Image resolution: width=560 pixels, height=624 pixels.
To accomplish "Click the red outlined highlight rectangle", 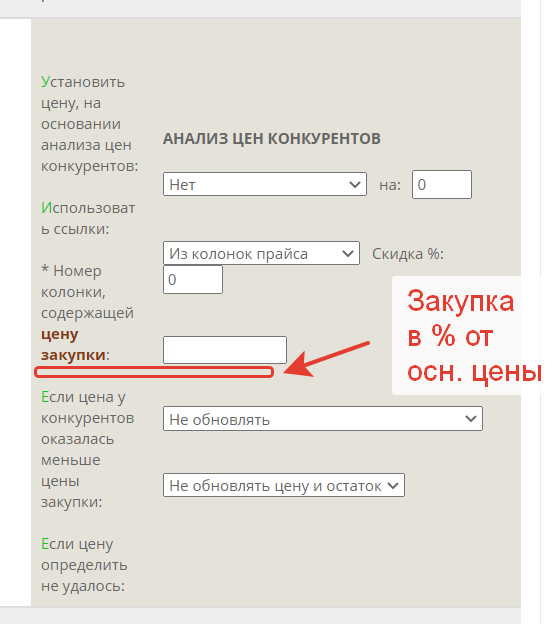I will pos(154,372).
